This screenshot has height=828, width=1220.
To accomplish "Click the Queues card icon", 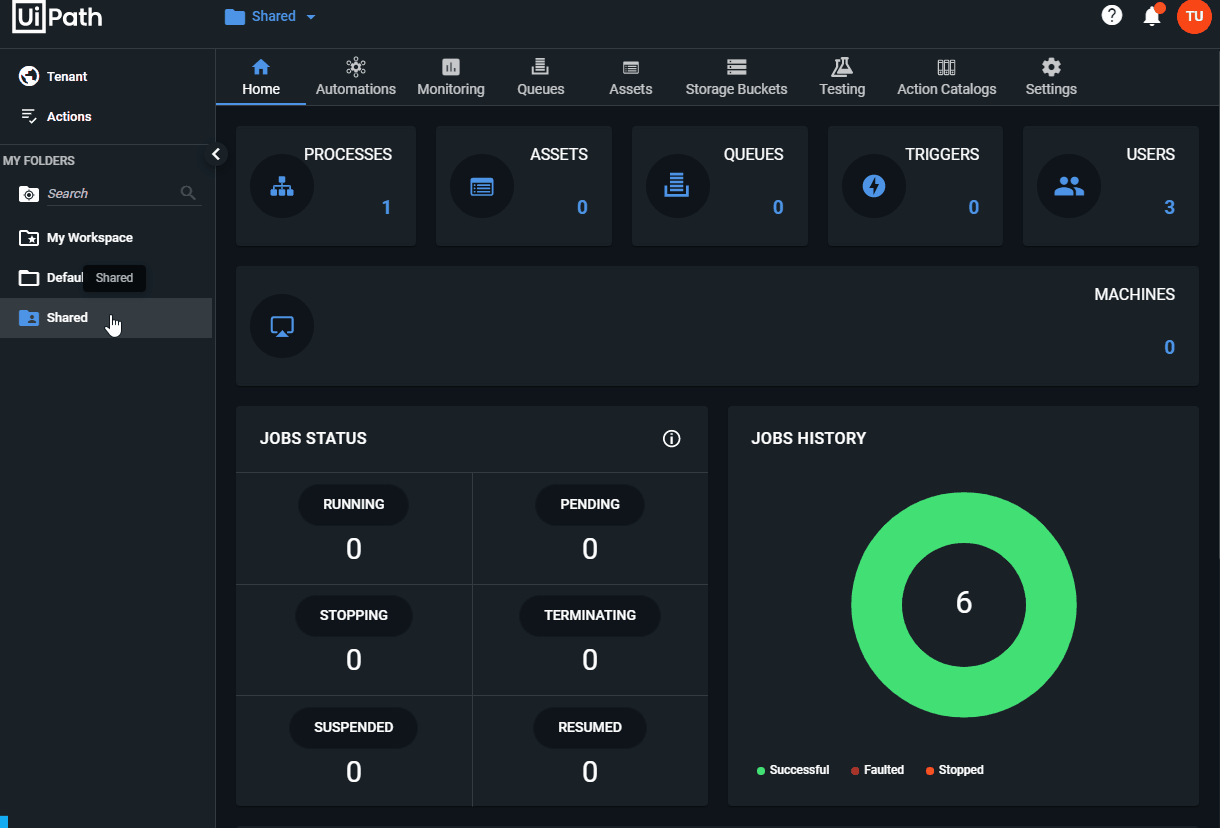I will [x=678, y=186].
